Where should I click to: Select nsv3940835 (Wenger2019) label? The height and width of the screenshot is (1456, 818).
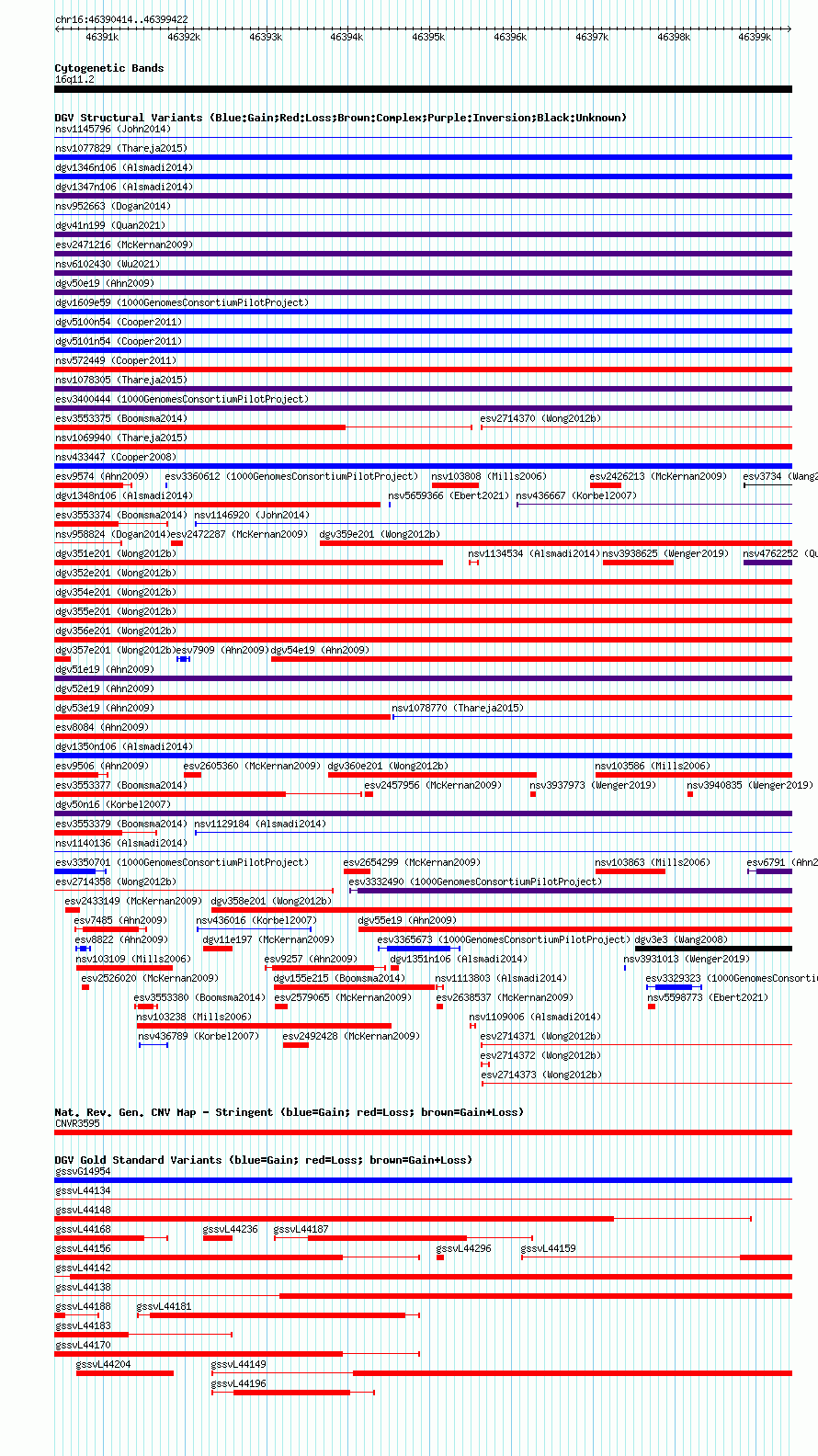(x=750, y=785)
